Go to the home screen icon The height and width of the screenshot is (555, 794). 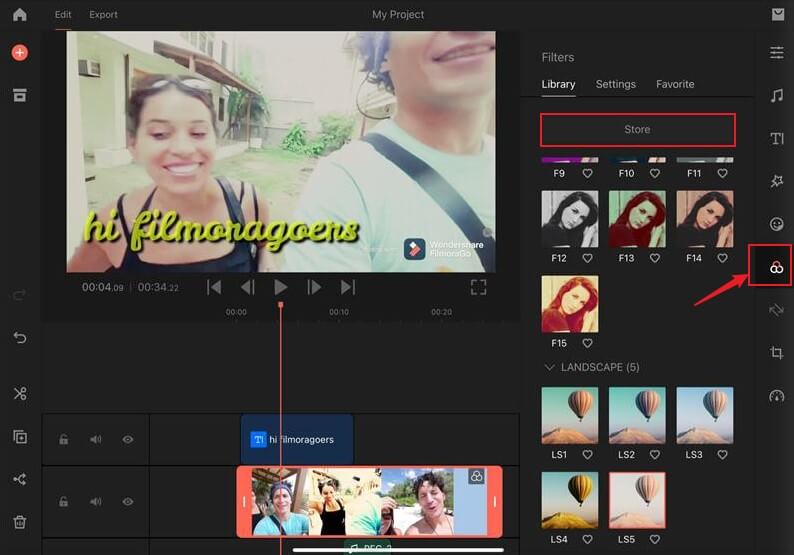20,15
